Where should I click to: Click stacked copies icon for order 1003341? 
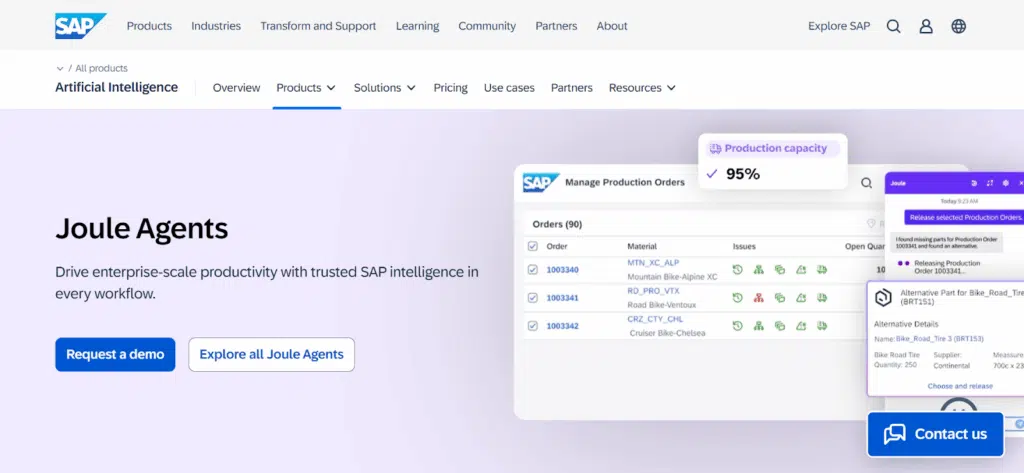pos(780,297)
